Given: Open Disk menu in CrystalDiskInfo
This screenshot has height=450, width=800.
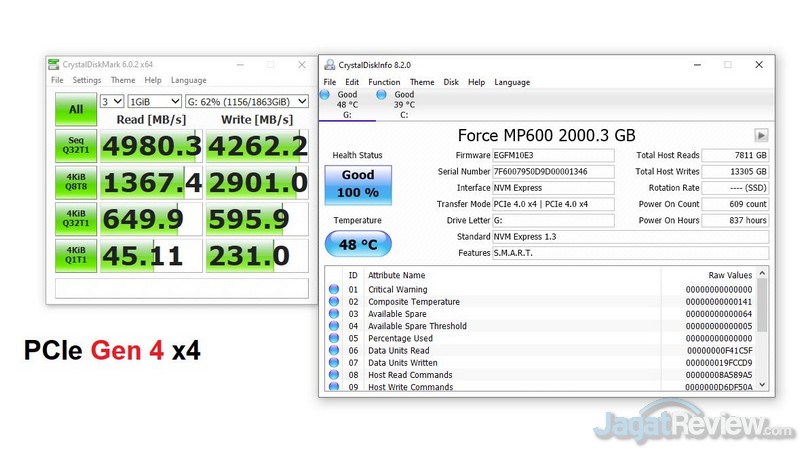Looking at the screenshot, I should coord(451,82).
